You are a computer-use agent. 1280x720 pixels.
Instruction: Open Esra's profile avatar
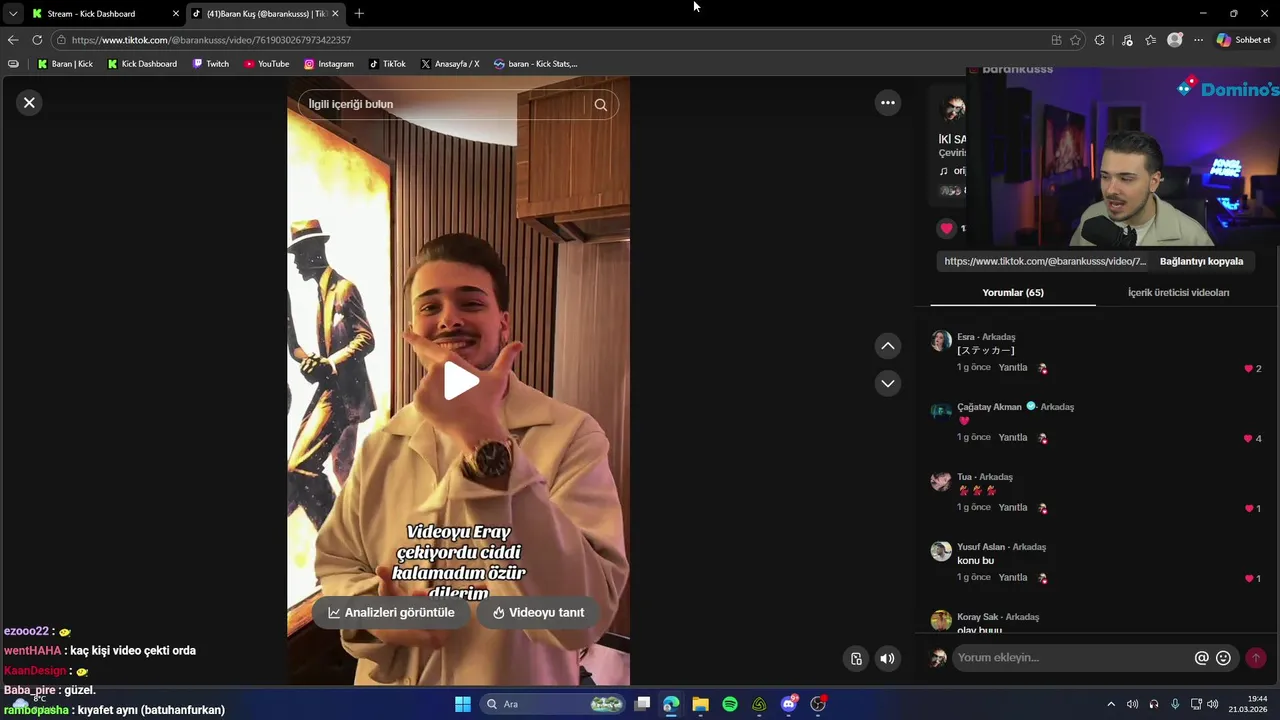tap(941, 341)
